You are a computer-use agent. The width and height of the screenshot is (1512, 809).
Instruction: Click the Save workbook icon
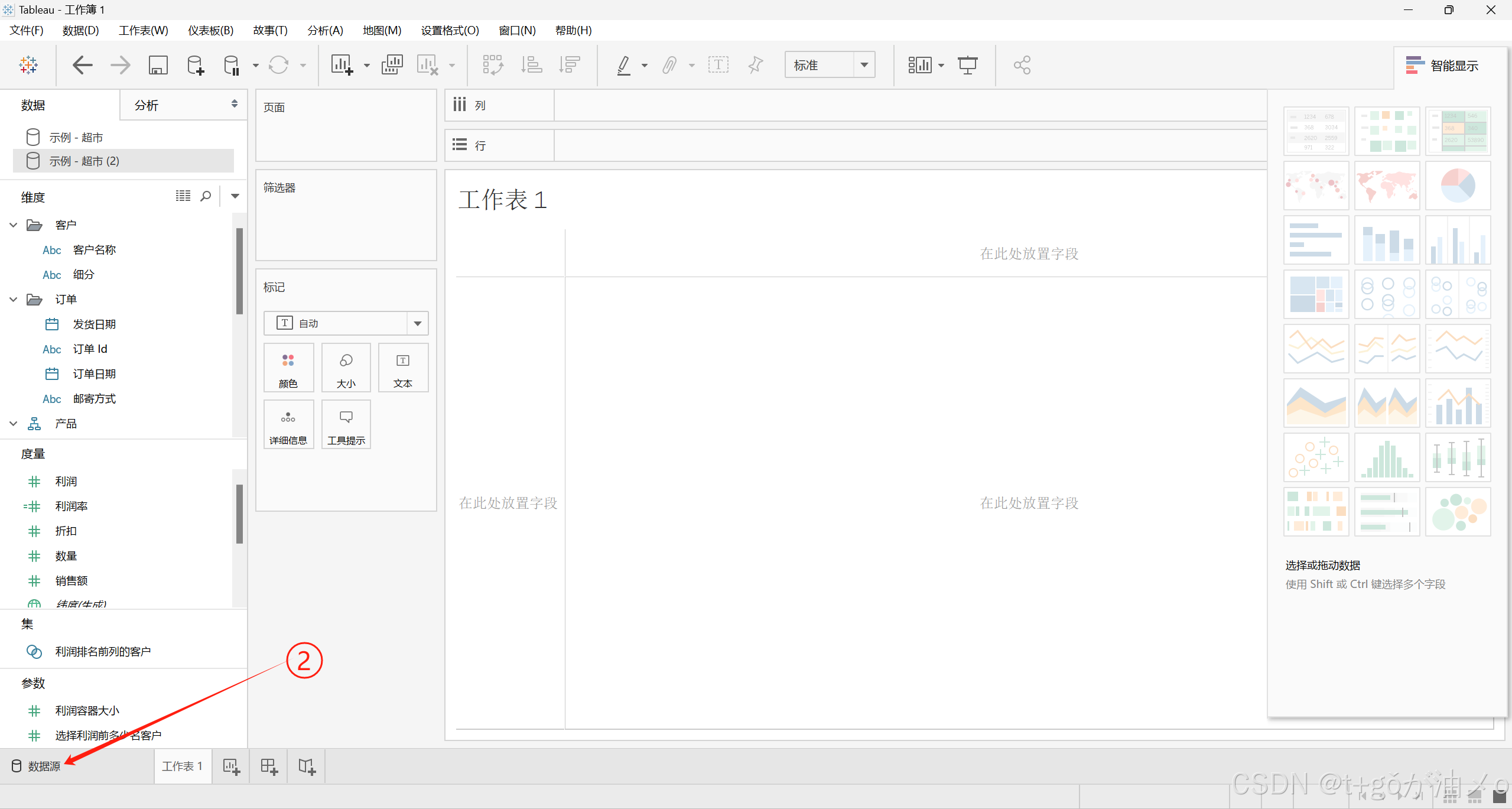[158, 65]
